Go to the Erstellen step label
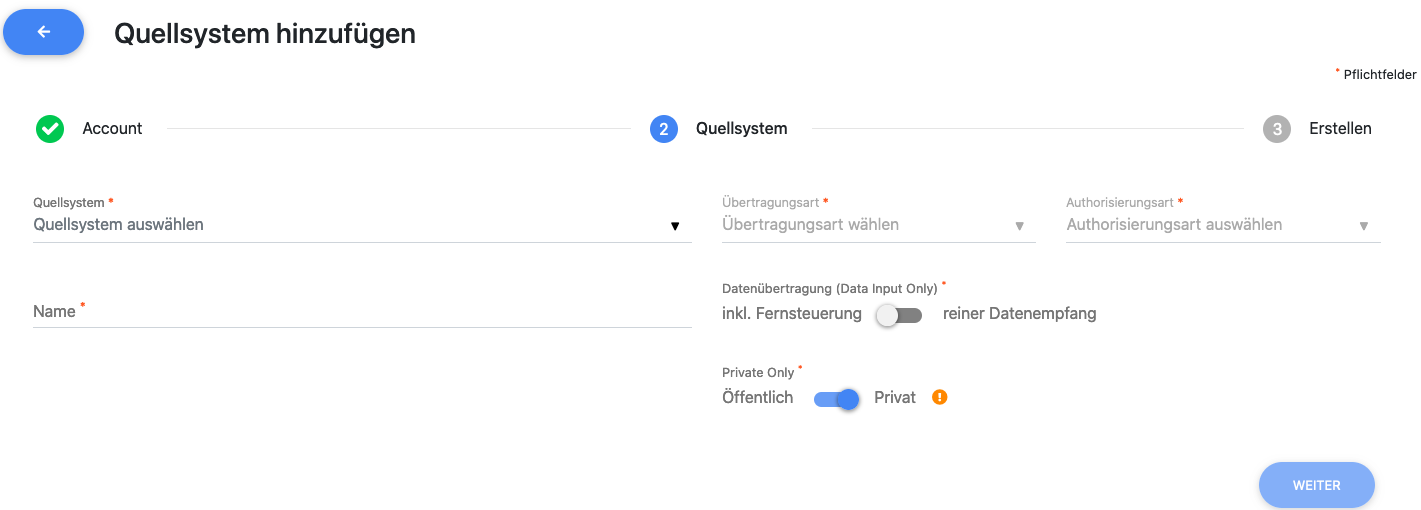 (x=1340, y=129)
